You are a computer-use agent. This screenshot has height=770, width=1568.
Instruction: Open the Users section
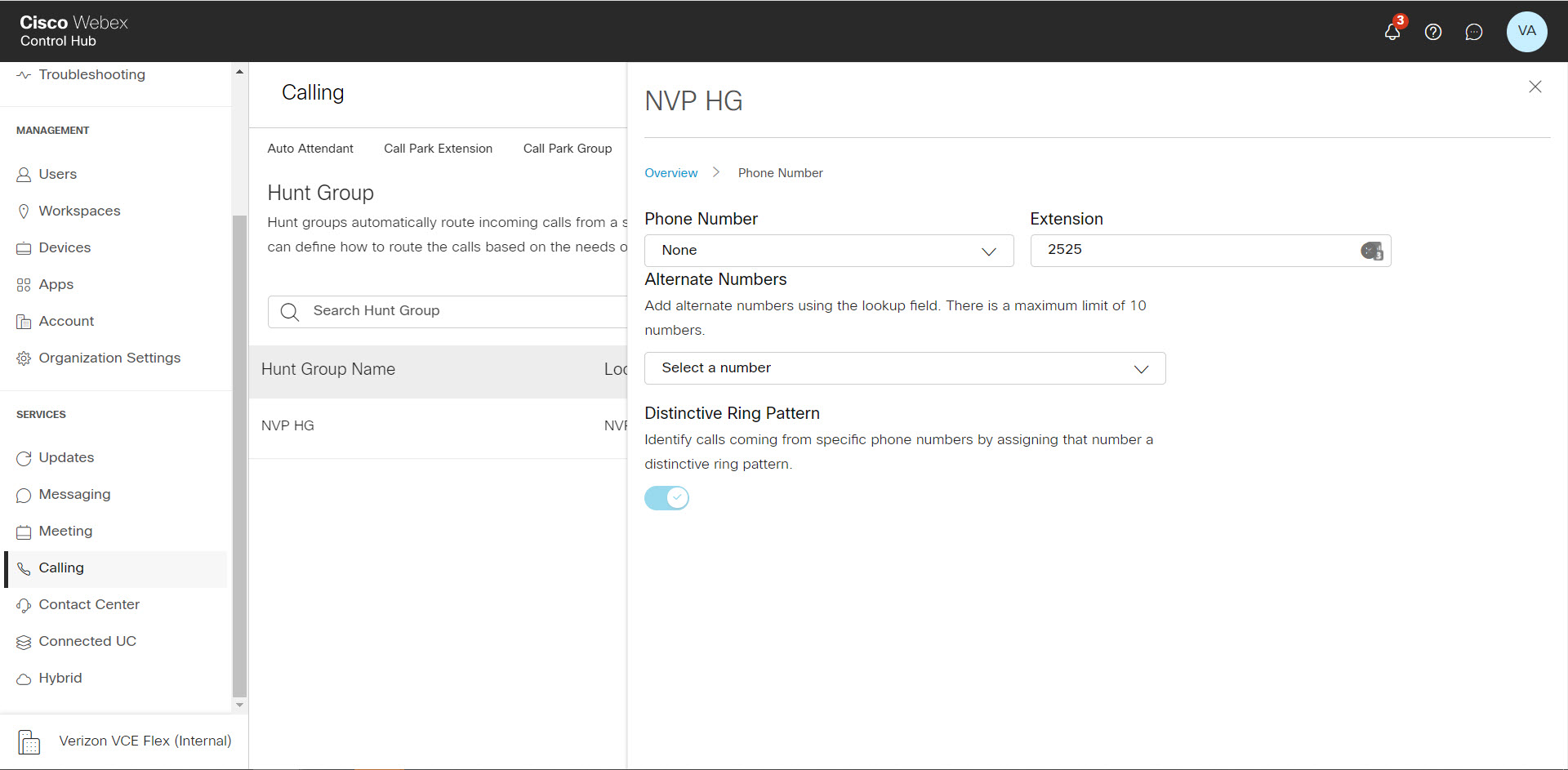coord(57,174)
